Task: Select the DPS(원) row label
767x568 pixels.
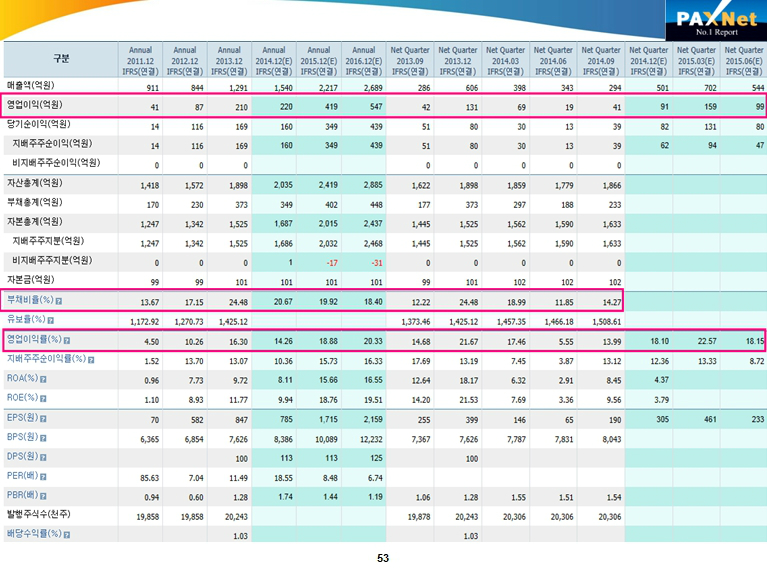Action: pos(22,457)
